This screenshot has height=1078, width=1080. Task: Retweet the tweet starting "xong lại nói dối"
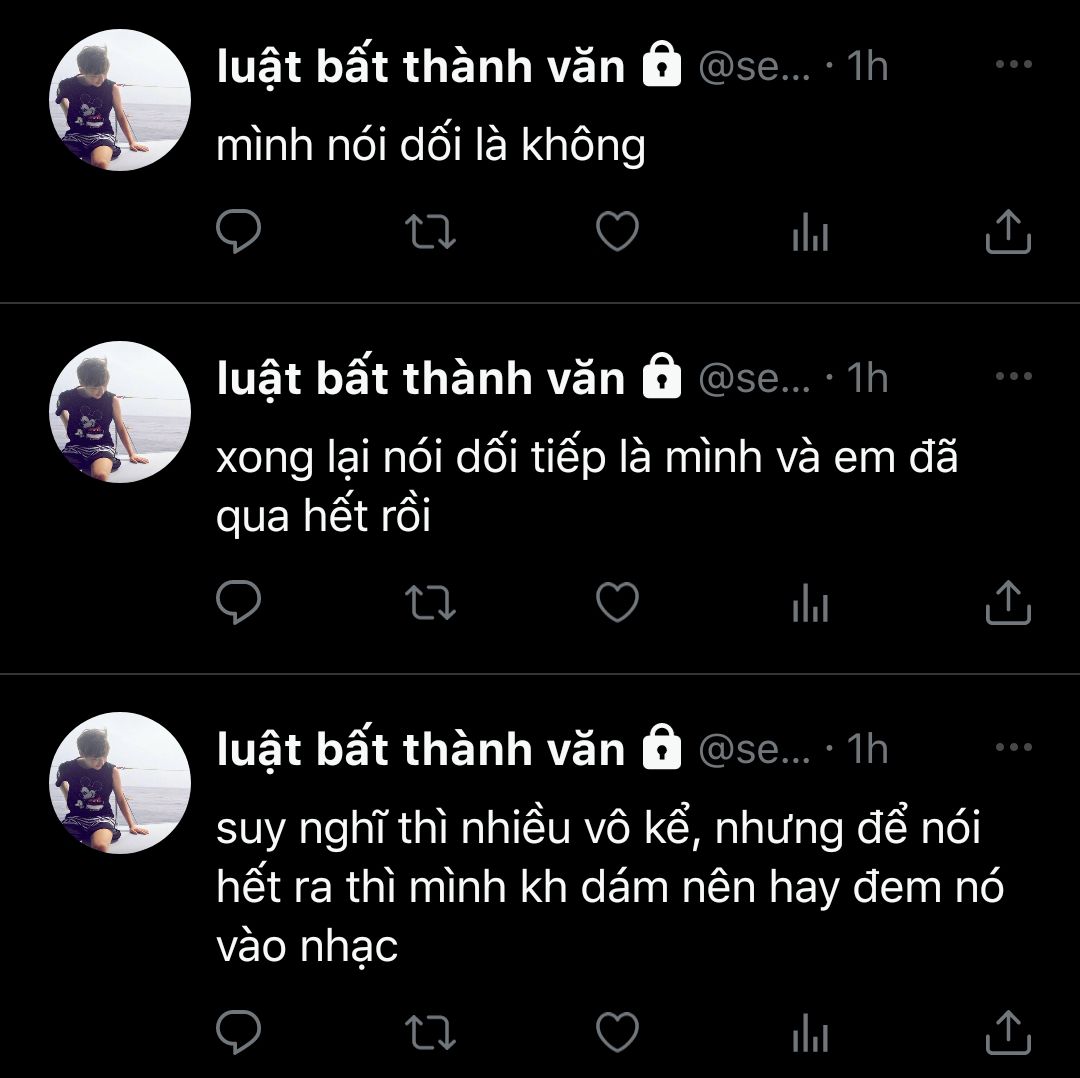point(430,602)
